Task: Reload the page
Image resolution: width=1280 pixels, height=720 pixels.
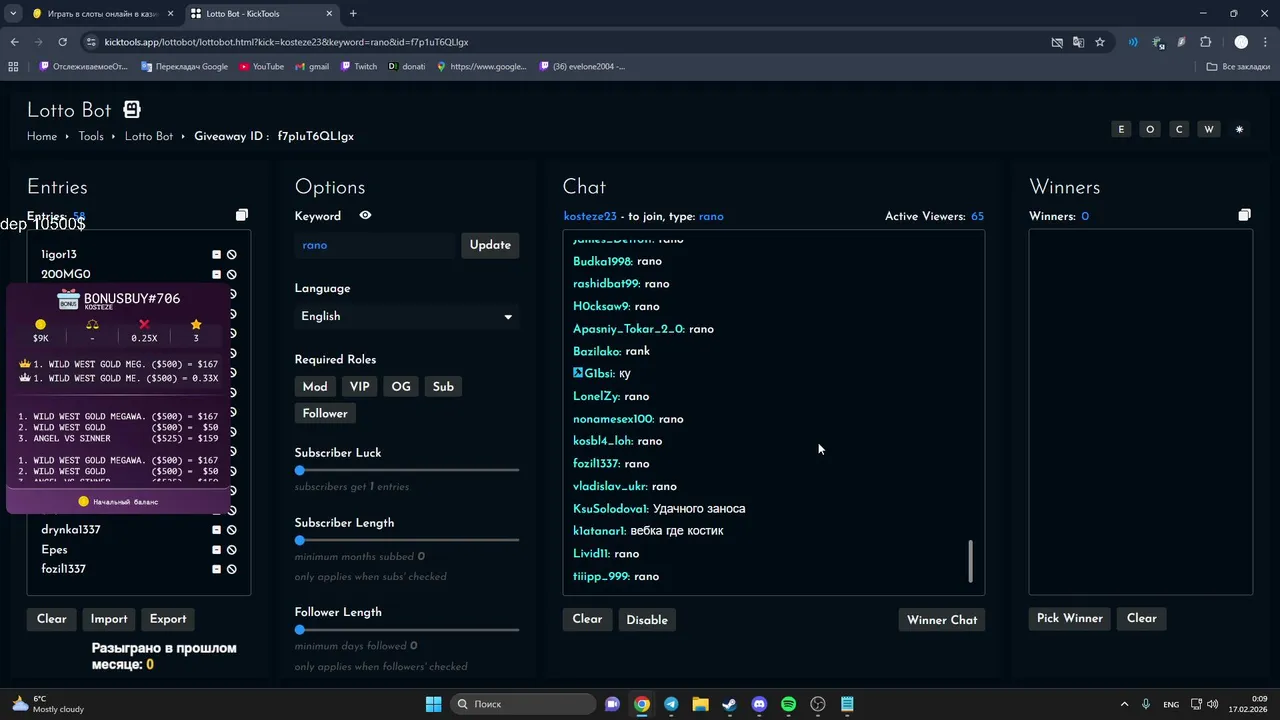Action: (x=62, y=42)
